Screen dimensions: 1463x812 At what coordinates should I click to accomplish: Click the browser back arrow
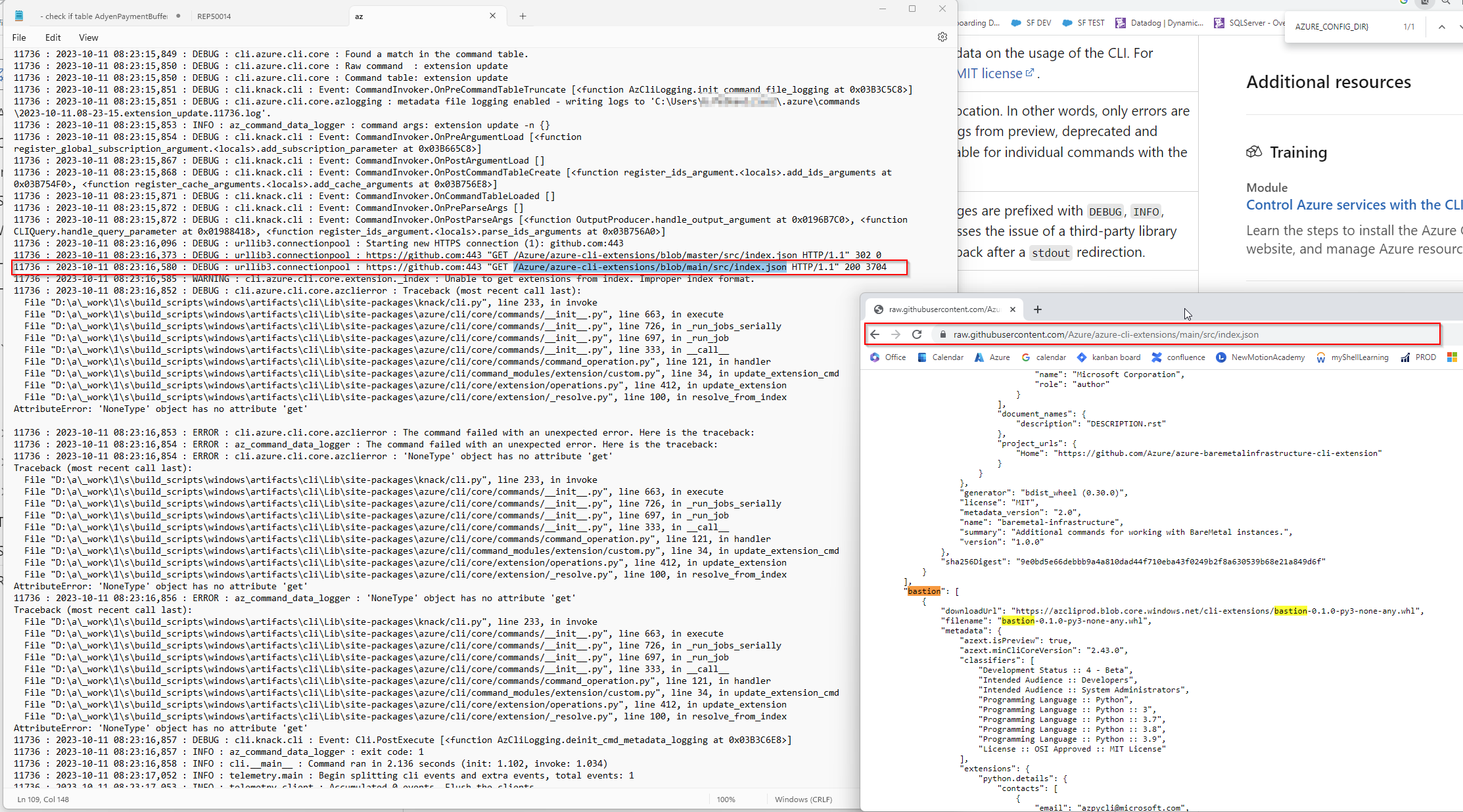pos(875,334)
